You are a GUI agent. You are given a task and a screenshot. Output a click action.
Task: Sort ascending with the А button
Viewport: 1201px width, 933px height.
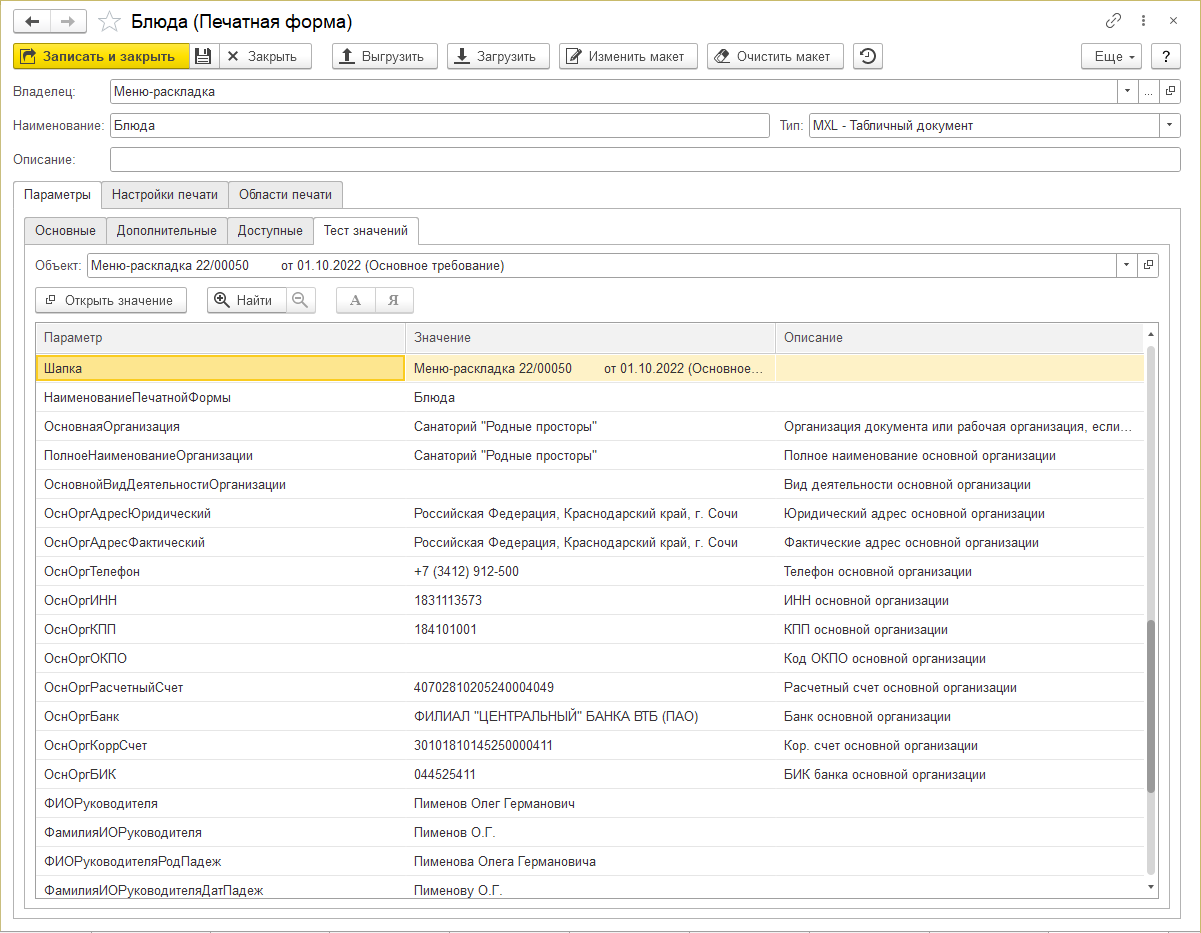point(355,300)
